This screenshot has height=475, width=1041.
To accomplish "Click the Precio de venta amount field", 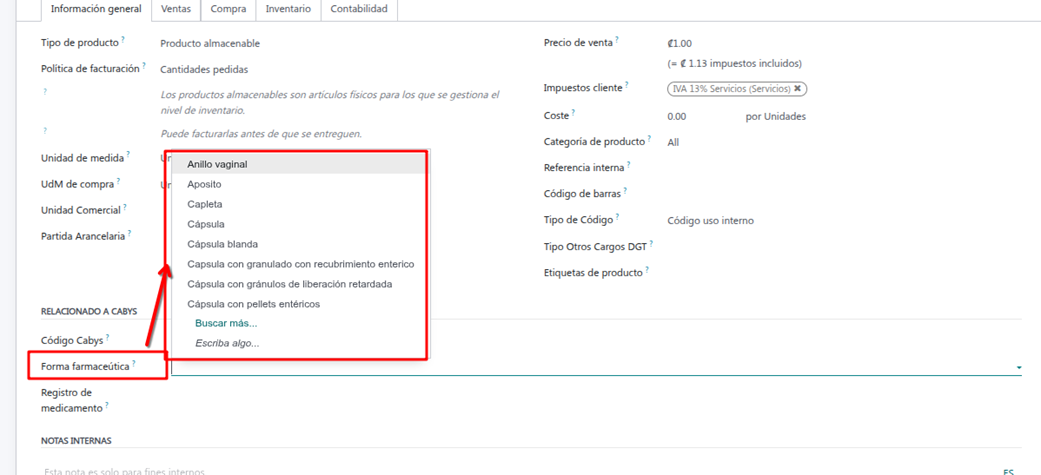I will tap(682, 44).
